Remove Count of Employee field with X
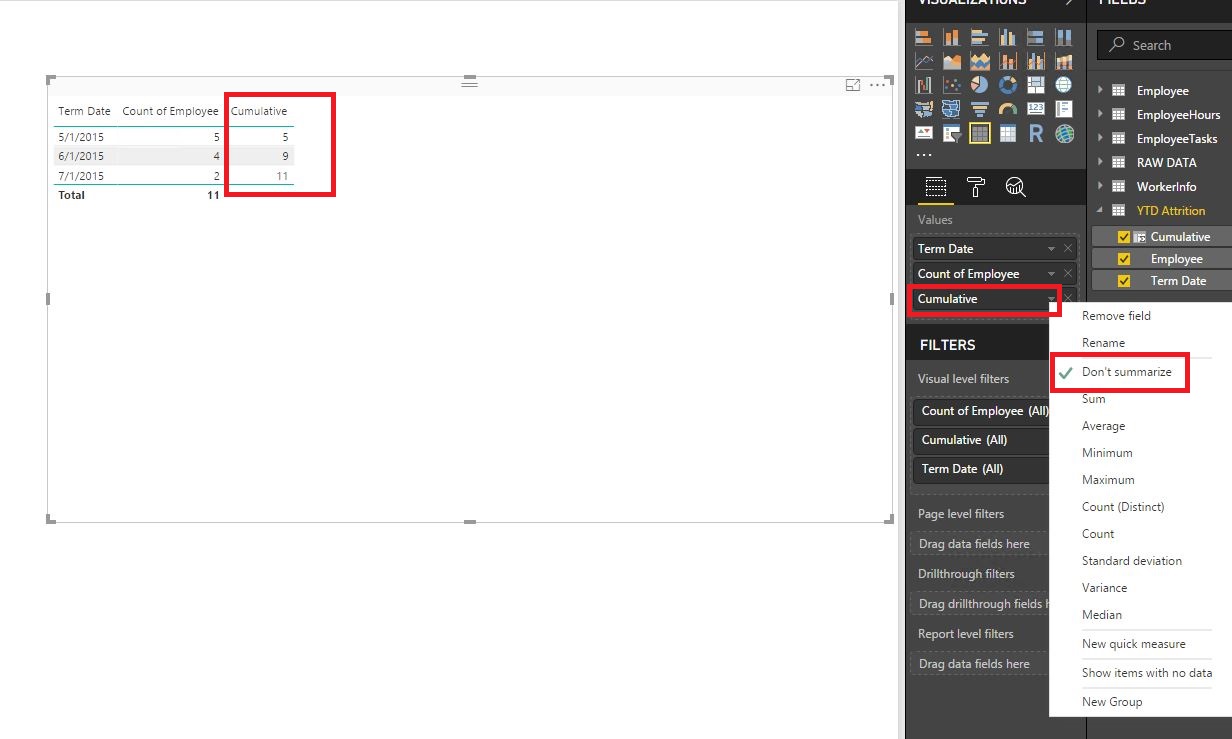This screenshot has width=1232, height=739. pyautogui.click(x=1068, y=274)
